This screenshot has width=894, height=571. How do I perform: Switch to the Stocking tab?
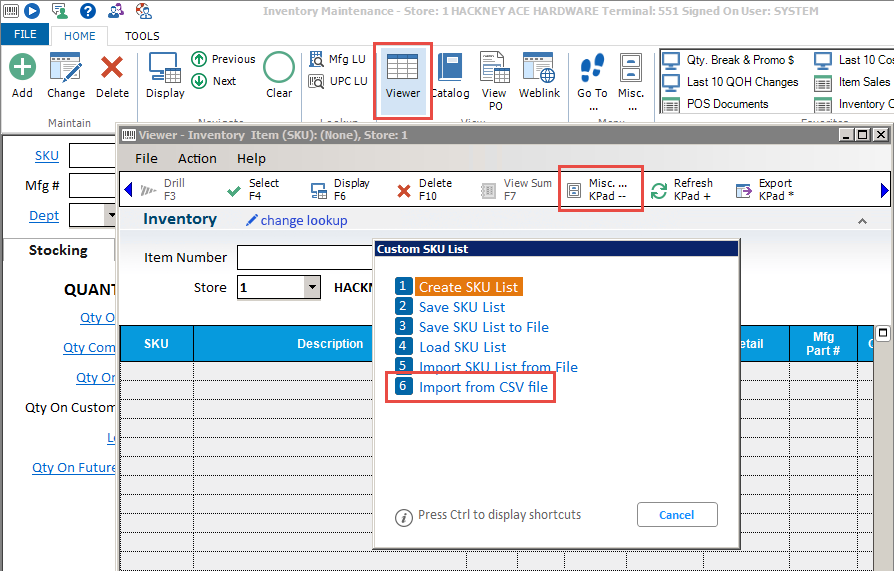pyautogui.click(x=58, y=250)
